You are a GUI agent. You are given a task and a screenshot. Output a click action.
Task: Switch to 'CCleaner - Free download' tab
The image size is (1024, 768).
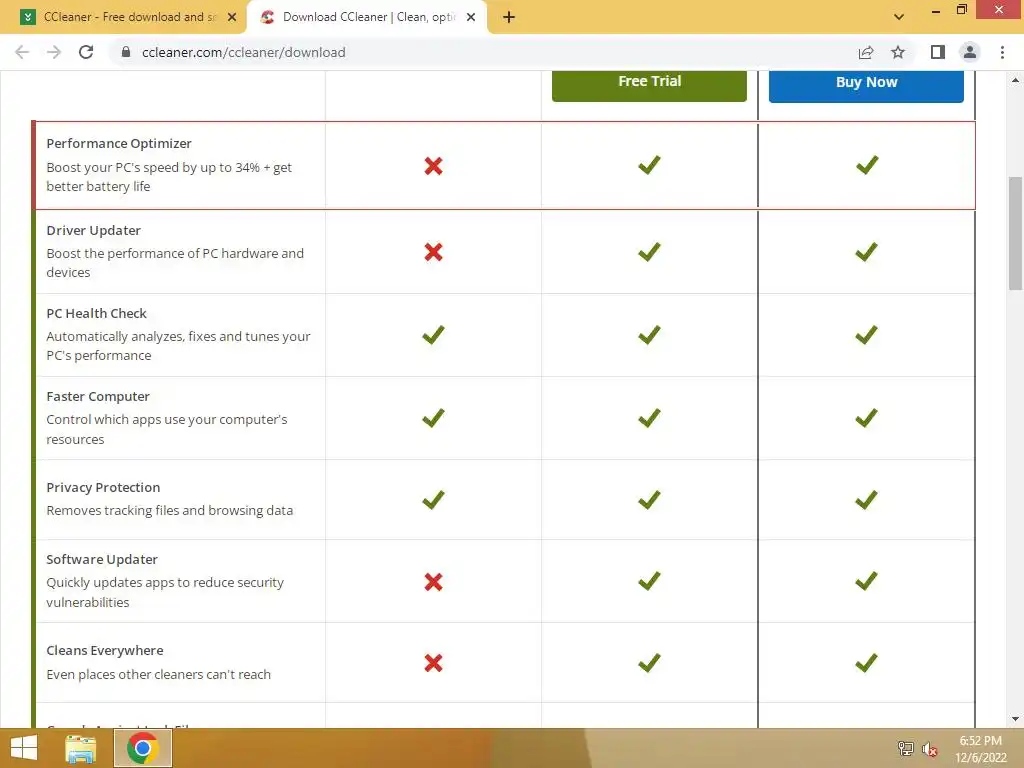pos(124,18)
